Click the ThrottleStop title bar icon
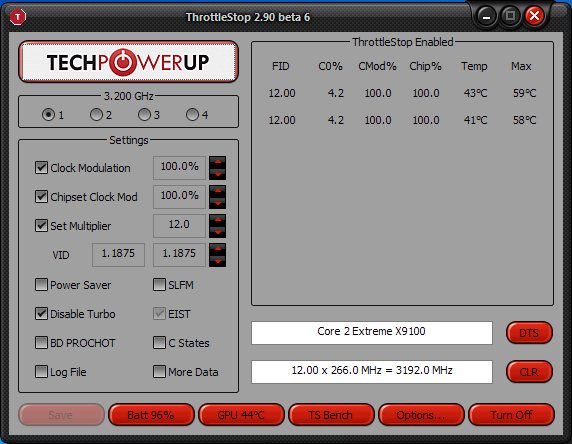572x444 pixels. coord(18,17)
